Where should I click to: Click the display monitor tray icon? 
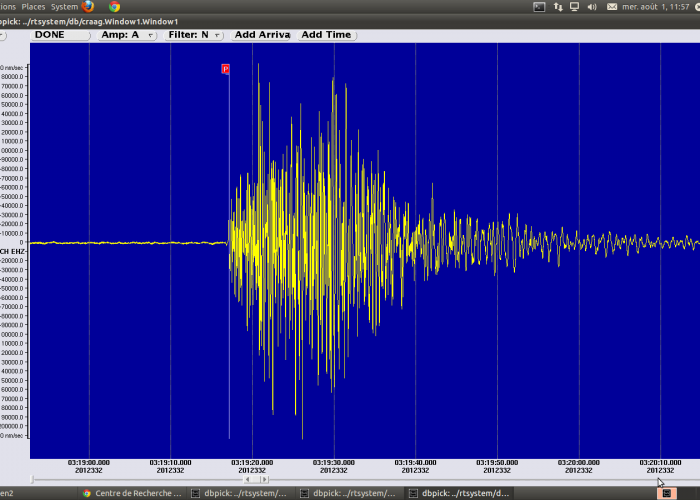point(575,7)
